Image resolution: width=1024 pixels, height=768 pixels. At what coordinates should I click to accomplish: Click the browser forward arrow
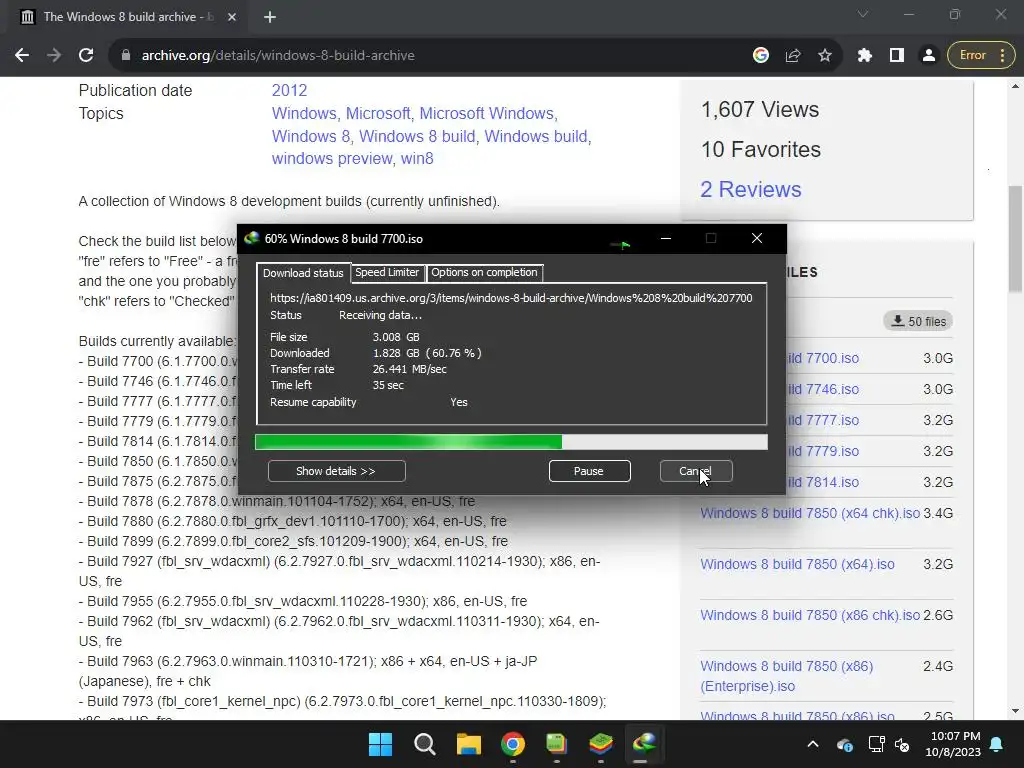pos(54,56)
